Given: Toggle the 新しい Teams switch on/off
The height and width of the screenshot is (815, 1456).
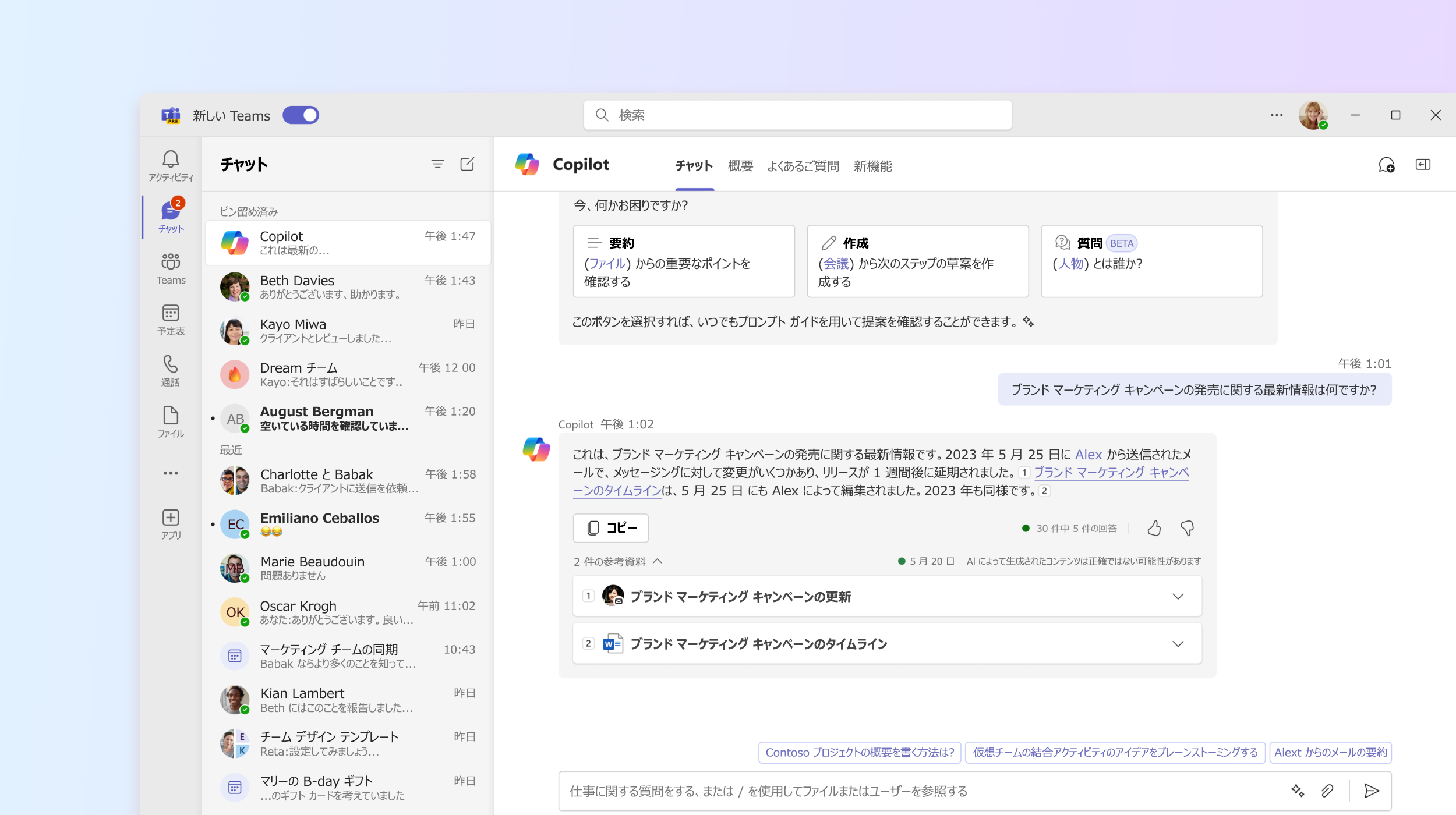Looking at the screenshot, I should (302, 114).
